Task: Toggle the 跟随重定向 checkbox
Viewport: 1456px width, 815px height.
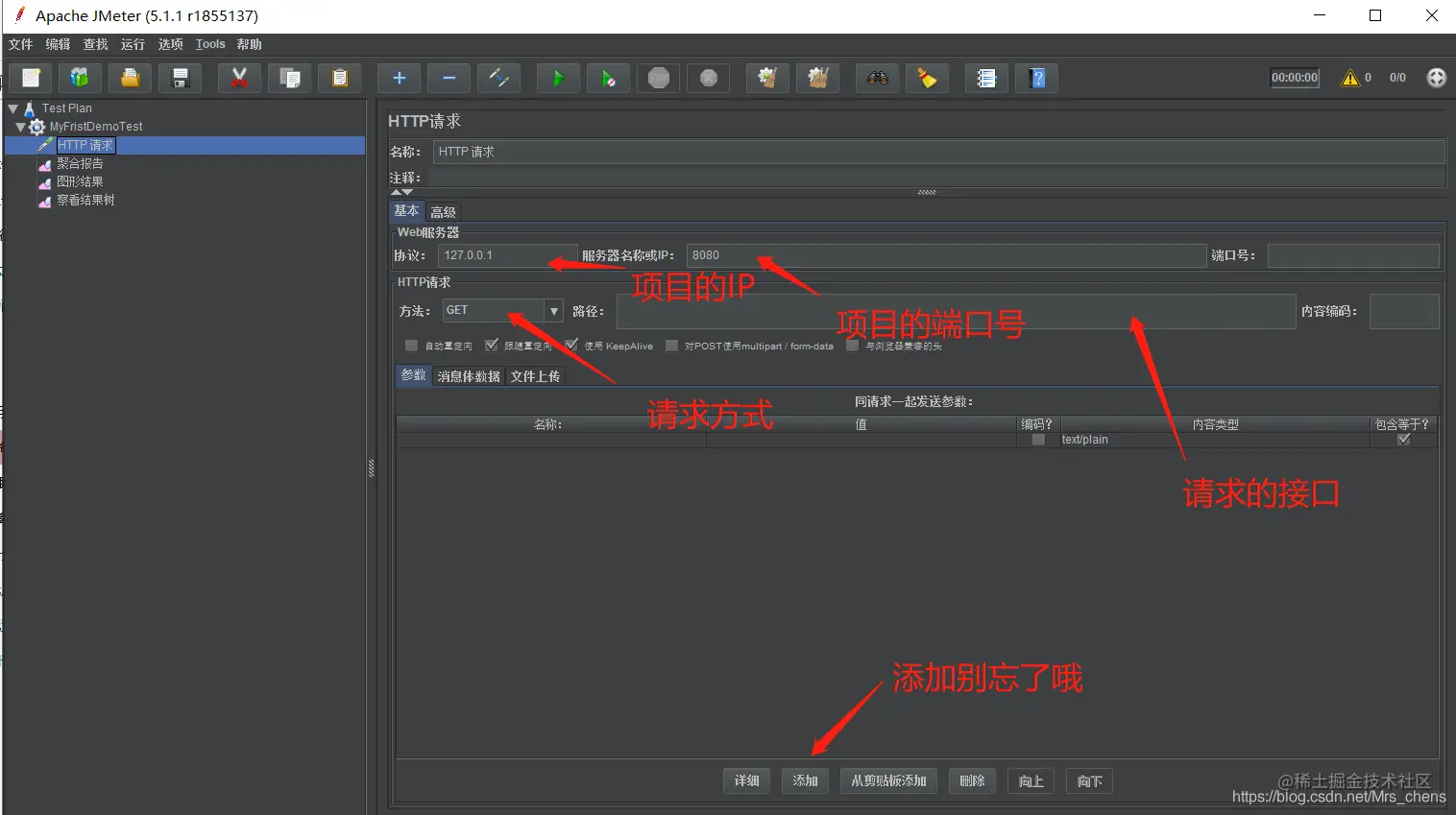Action: (x=492, y=346)
